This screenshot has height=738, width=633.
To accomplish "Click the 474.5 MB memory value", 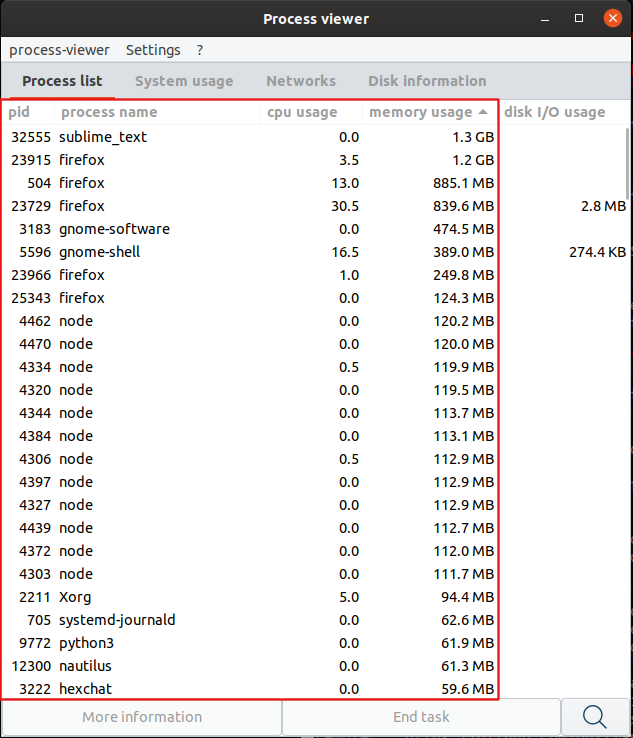I will tap(464, 229).
